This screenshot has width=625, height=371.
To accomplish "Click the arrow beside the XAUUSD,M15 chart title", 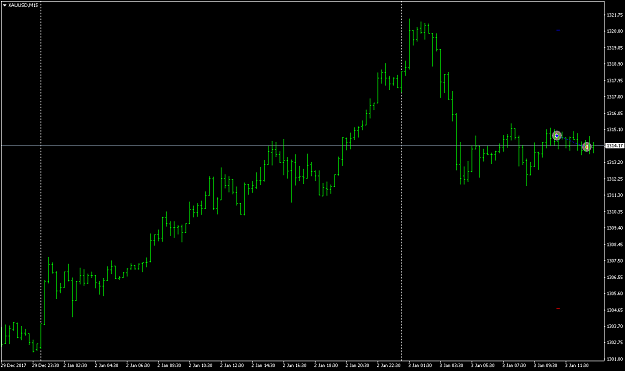I will 5,5.
